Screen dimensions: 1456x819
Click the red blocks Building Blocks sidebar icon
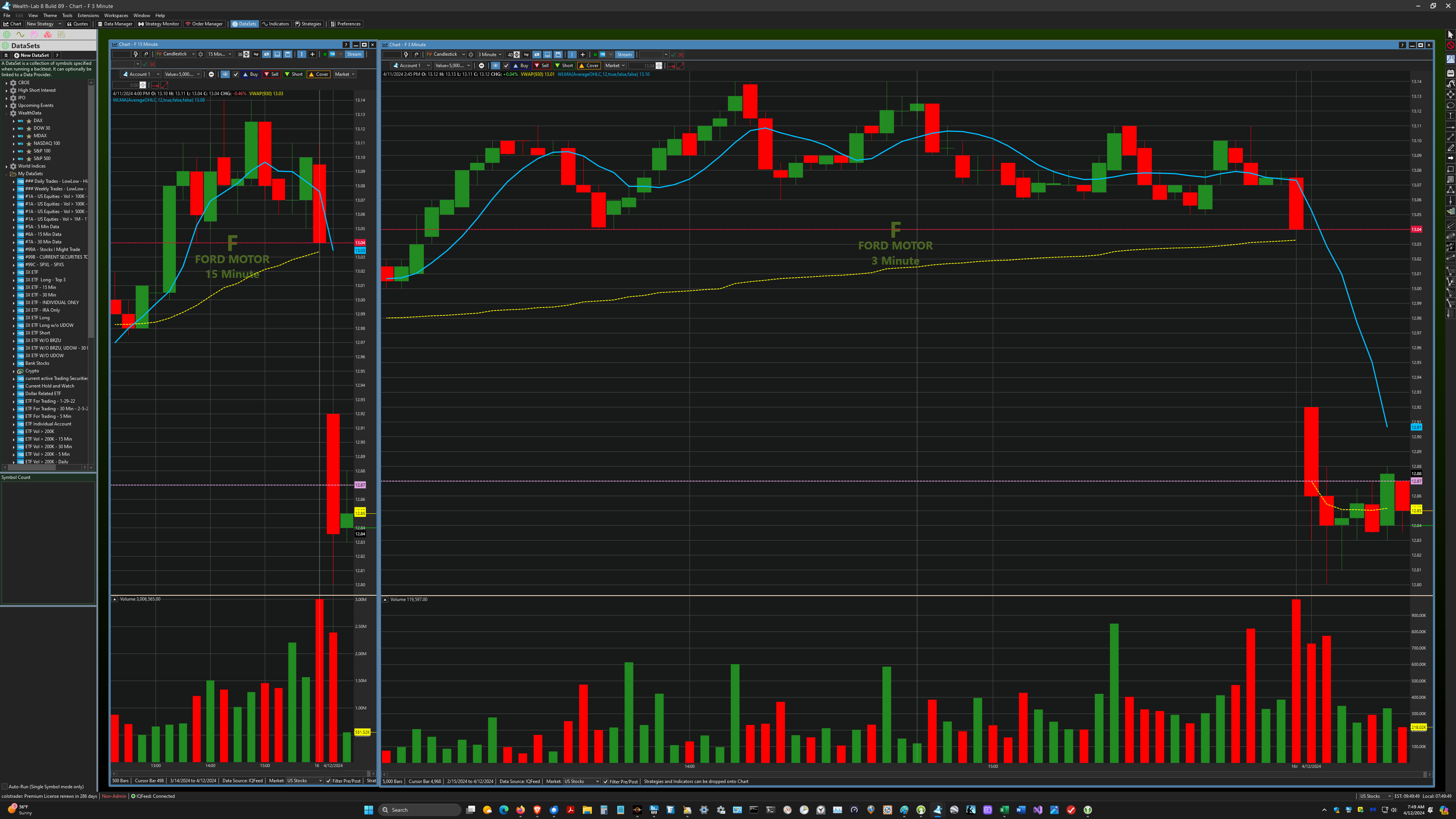pos(47,35)
